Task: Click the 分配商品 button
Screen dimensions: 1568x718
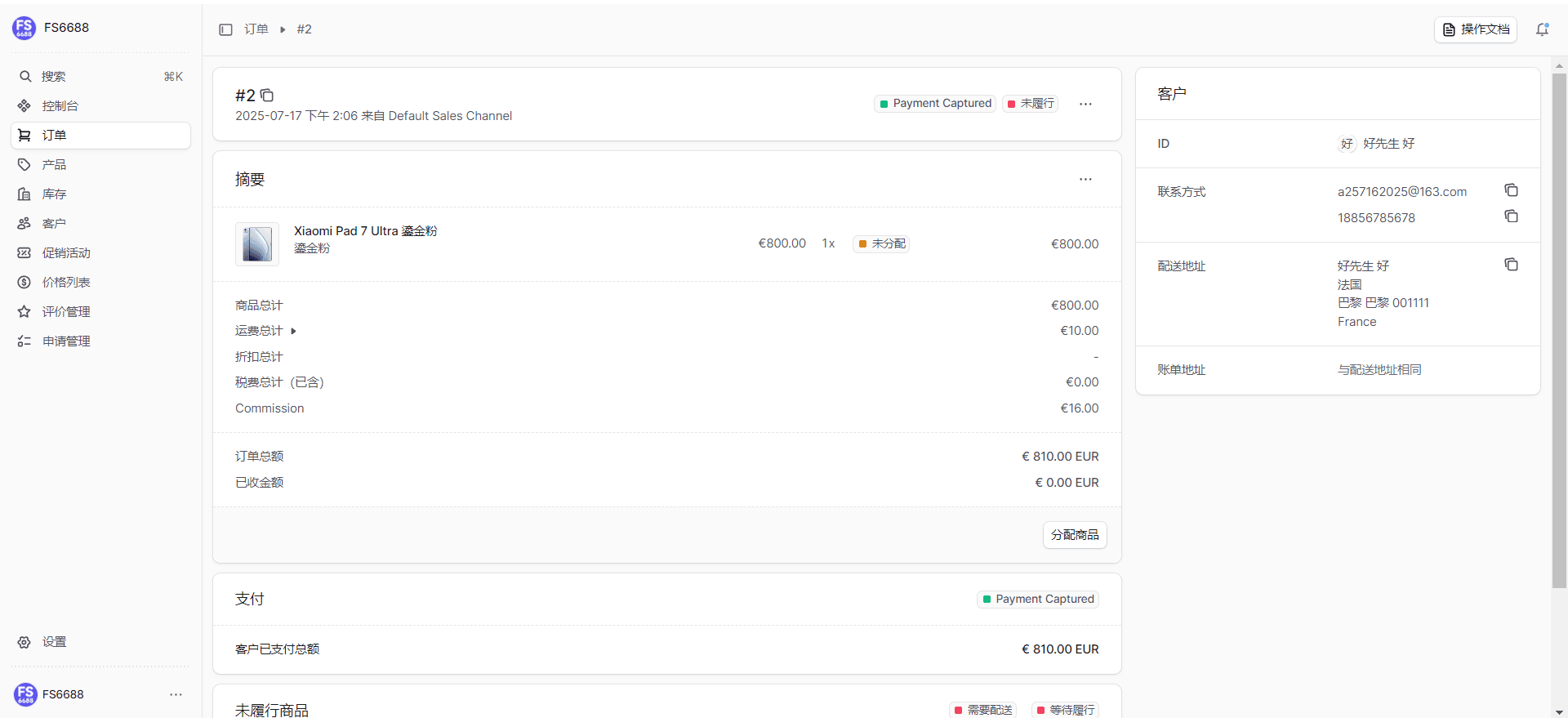Action: [x=1075, y=535]
